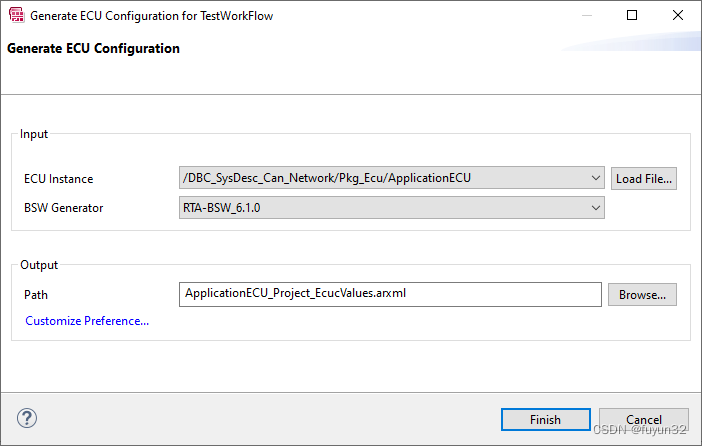
Task: Expand the BSW Generator dropdown arrow
Action: click(595, 208)
